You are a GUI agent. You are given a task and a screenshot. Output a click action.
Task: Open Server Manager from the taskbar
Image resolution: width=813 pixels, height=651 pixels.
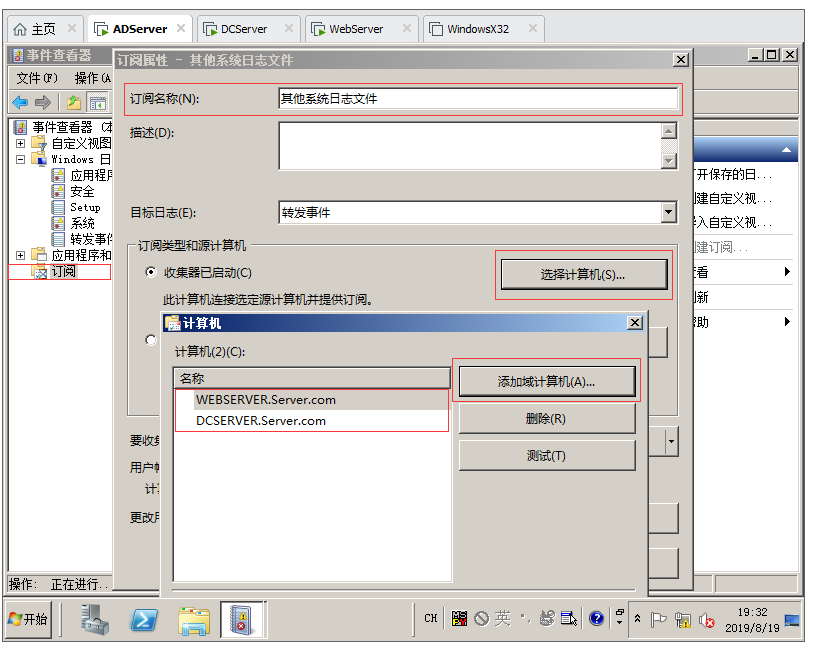[x=95, y=620]
